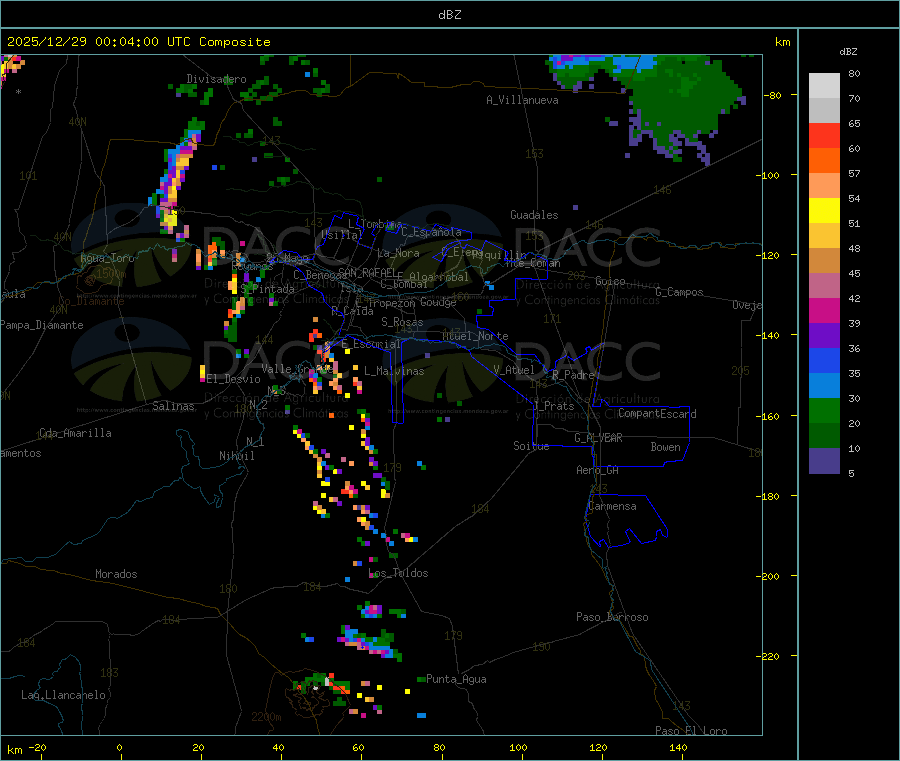Click the Nihuil place label
This screenshot has height=761, width=900.
click(236, 456)
